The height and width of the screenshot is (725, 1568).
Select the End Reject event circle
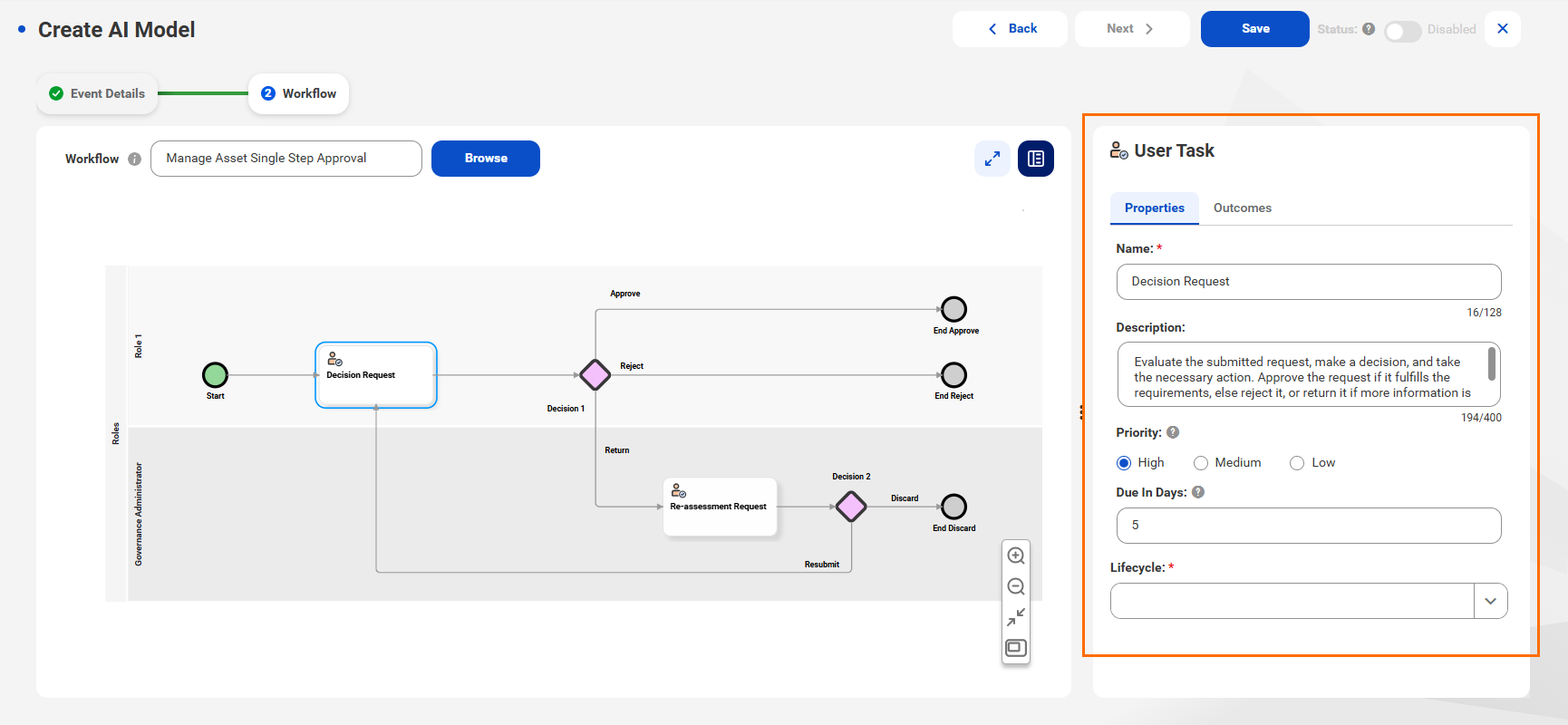(x=953, y=374)
